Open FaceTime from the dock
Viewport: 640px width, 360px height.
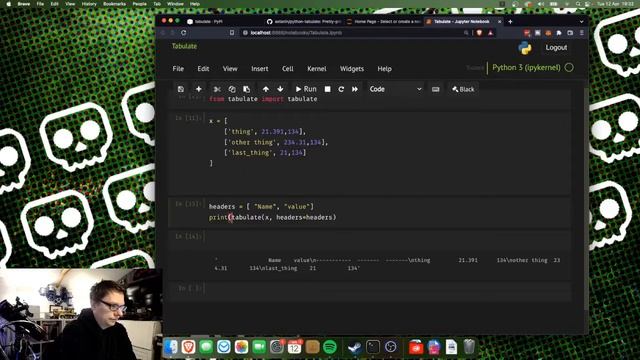pyautogui.click(x=259, y=347)
